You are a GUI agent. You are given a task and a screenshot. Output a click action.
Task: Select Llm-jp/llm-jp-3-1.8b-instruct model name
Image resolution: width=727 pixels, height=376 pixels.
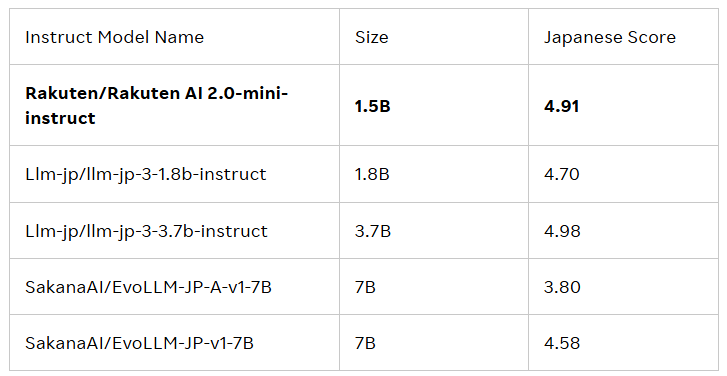pos(146,175)
